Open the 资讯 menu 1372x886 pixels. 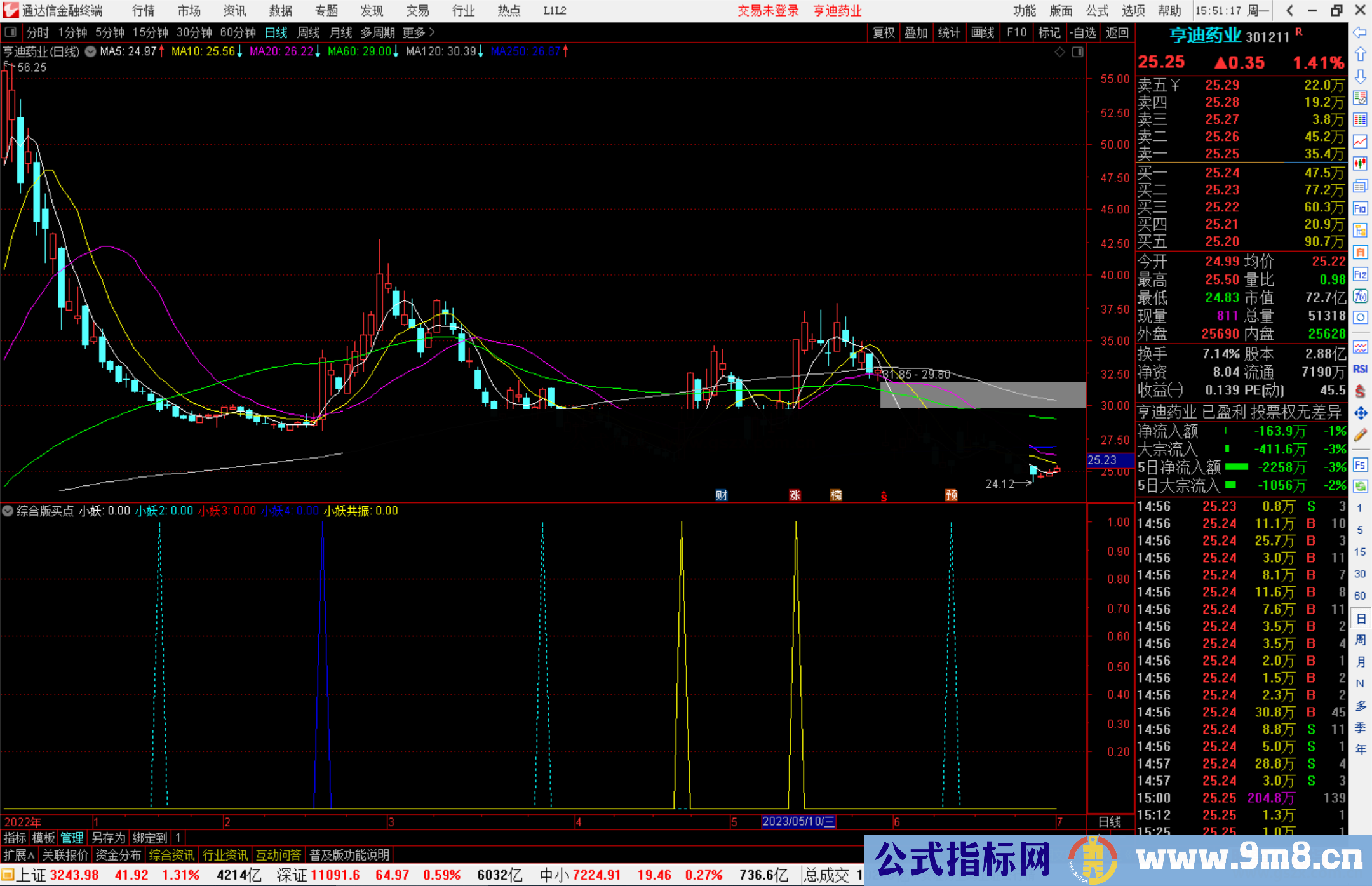click(235, 11)
